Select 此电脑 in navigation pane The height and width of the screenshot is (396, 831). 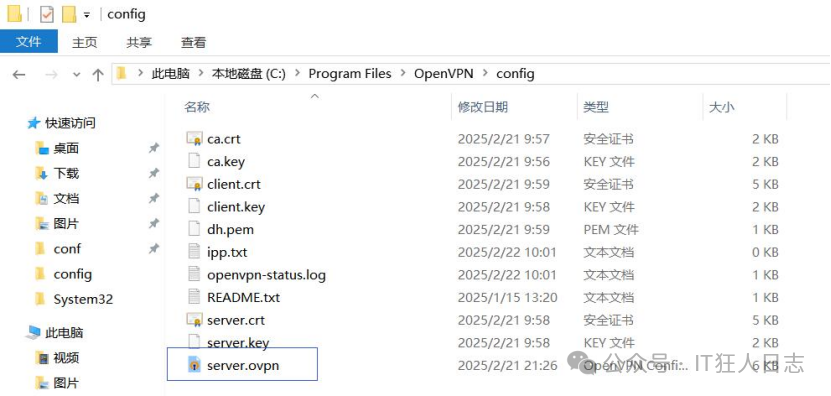tap(64, 333)
